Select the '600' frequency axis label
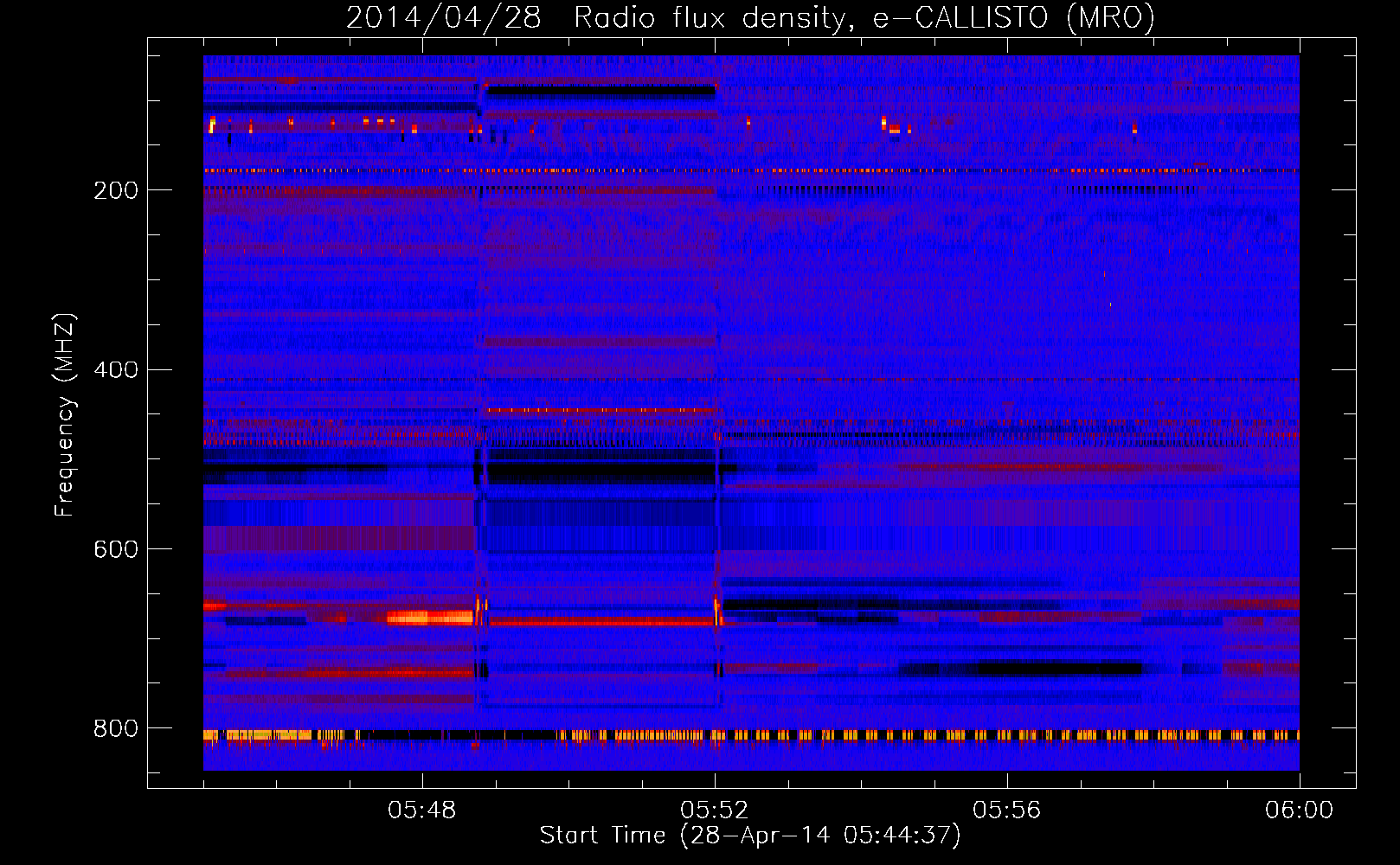 tap(115, 549)
